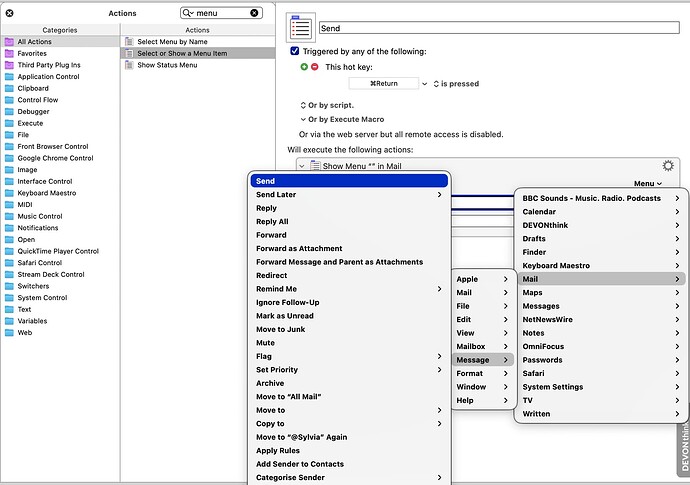Select Format in Mail's menu list
This screenshot has width=690, height=485.
click(483, 373)
